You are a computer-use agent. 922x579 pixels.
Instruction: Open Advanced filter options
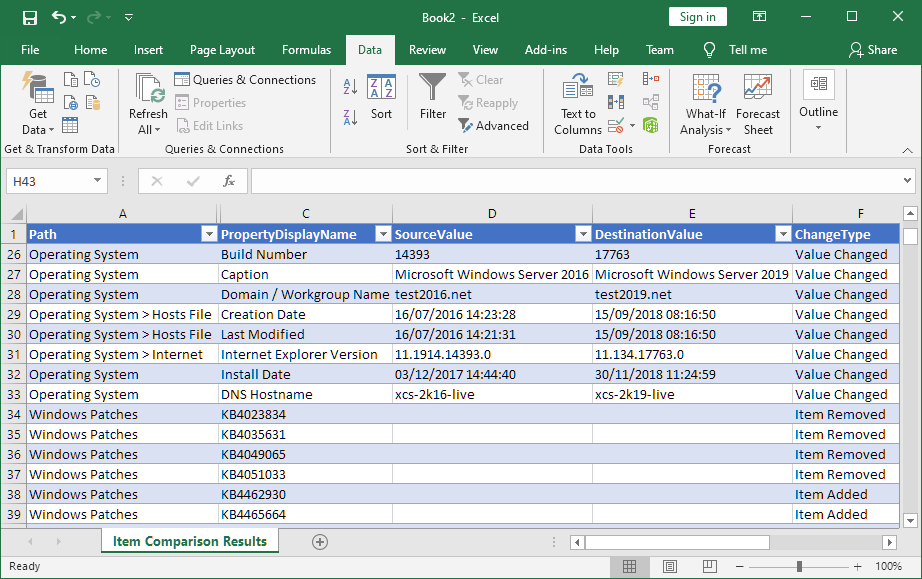click(x=493, y=126)
